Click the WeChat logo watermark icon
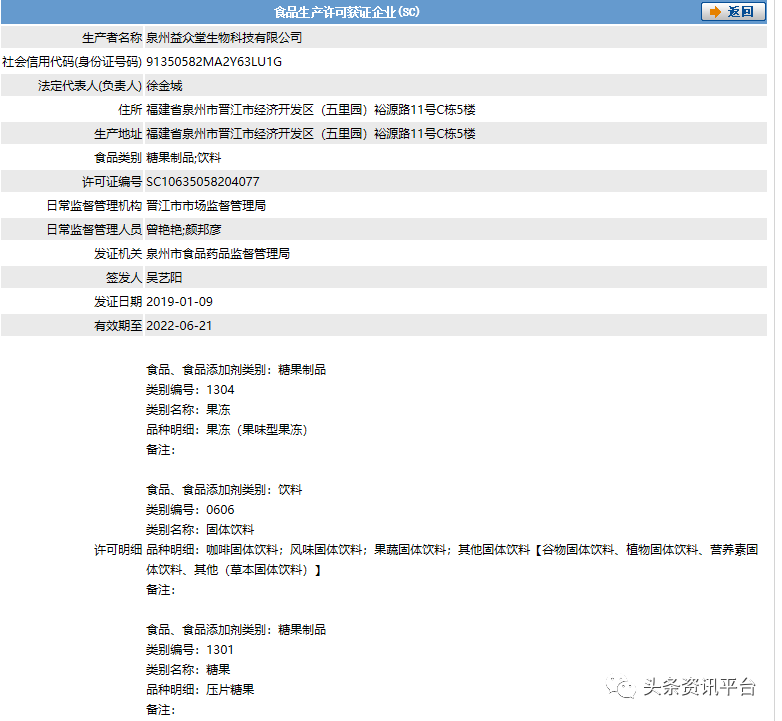The image size is (782, 721). click(x=623, y=687)
